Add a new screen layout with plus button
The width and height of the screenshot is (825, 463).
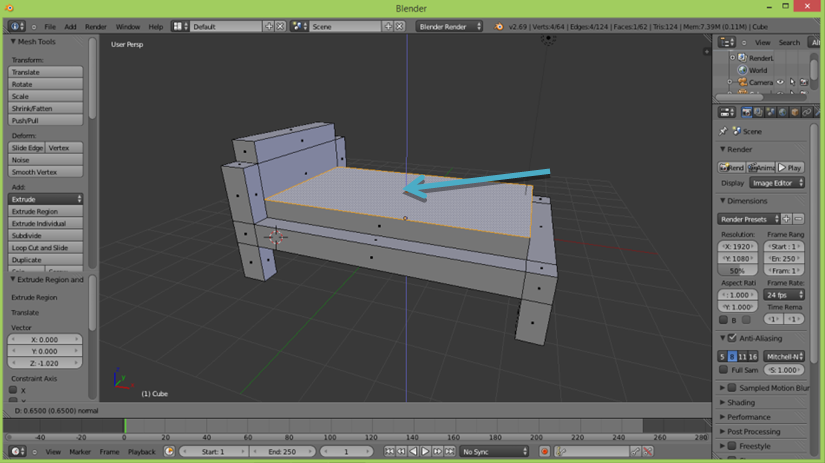pyautogui.click(x=269, y=27)
